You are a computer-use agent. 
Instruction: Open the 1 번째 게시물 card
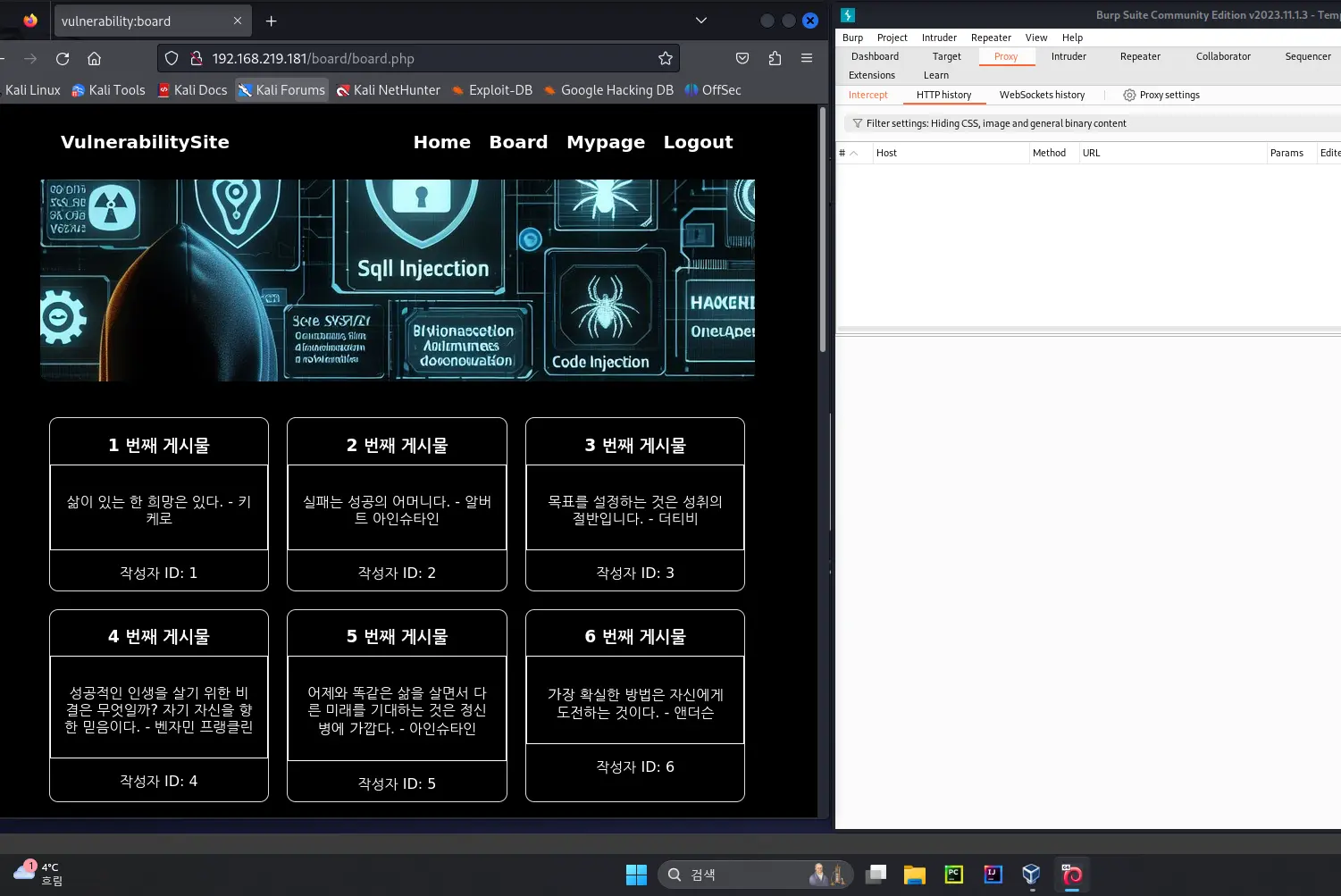click(x=159, y=504)
